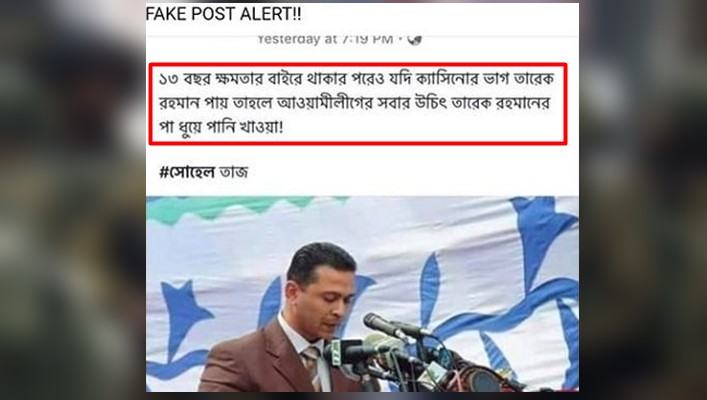The width and height of the screenshot is (707, 400).
Task: Click the blurred right background area
Action: click(643, 200)
